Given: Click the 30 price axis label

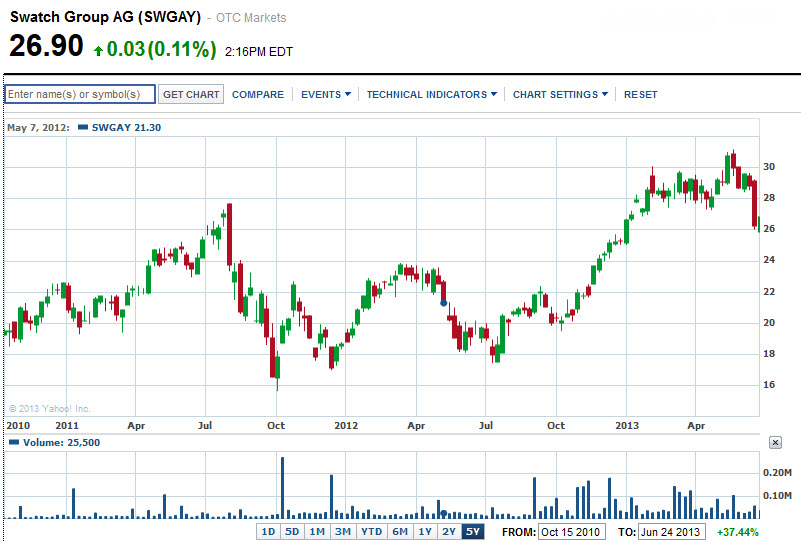Looking at the screenshot, I should click(769, 167).
